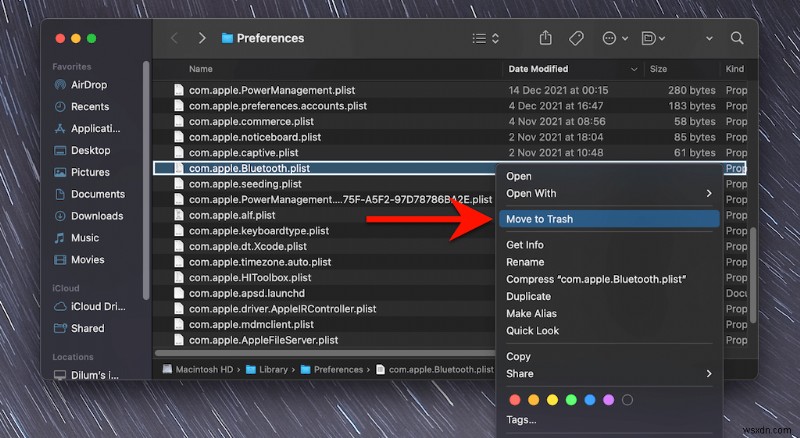Open the Finder search icon

click(737, 38)
